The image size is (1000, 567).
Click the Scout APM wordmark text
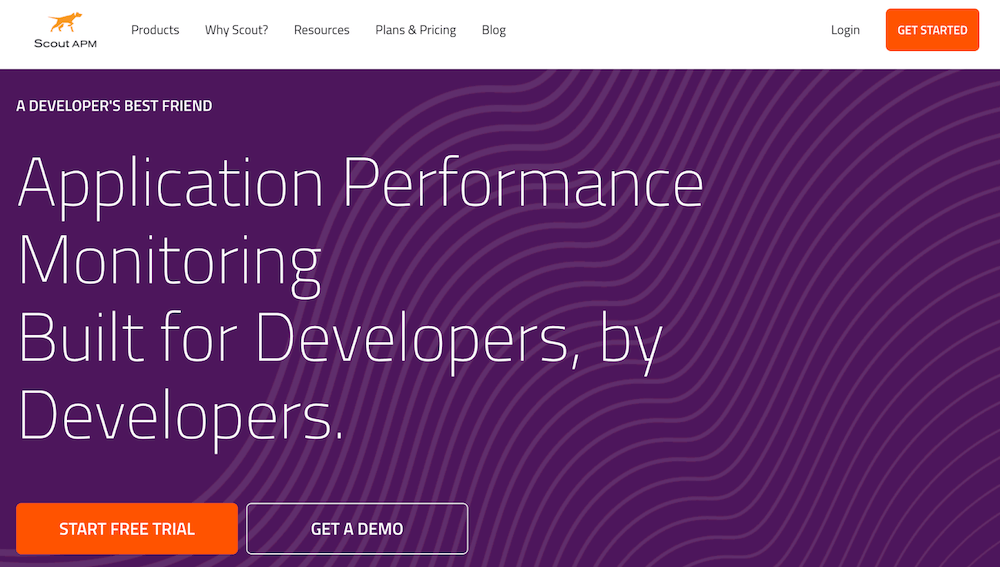coord(65,44)
